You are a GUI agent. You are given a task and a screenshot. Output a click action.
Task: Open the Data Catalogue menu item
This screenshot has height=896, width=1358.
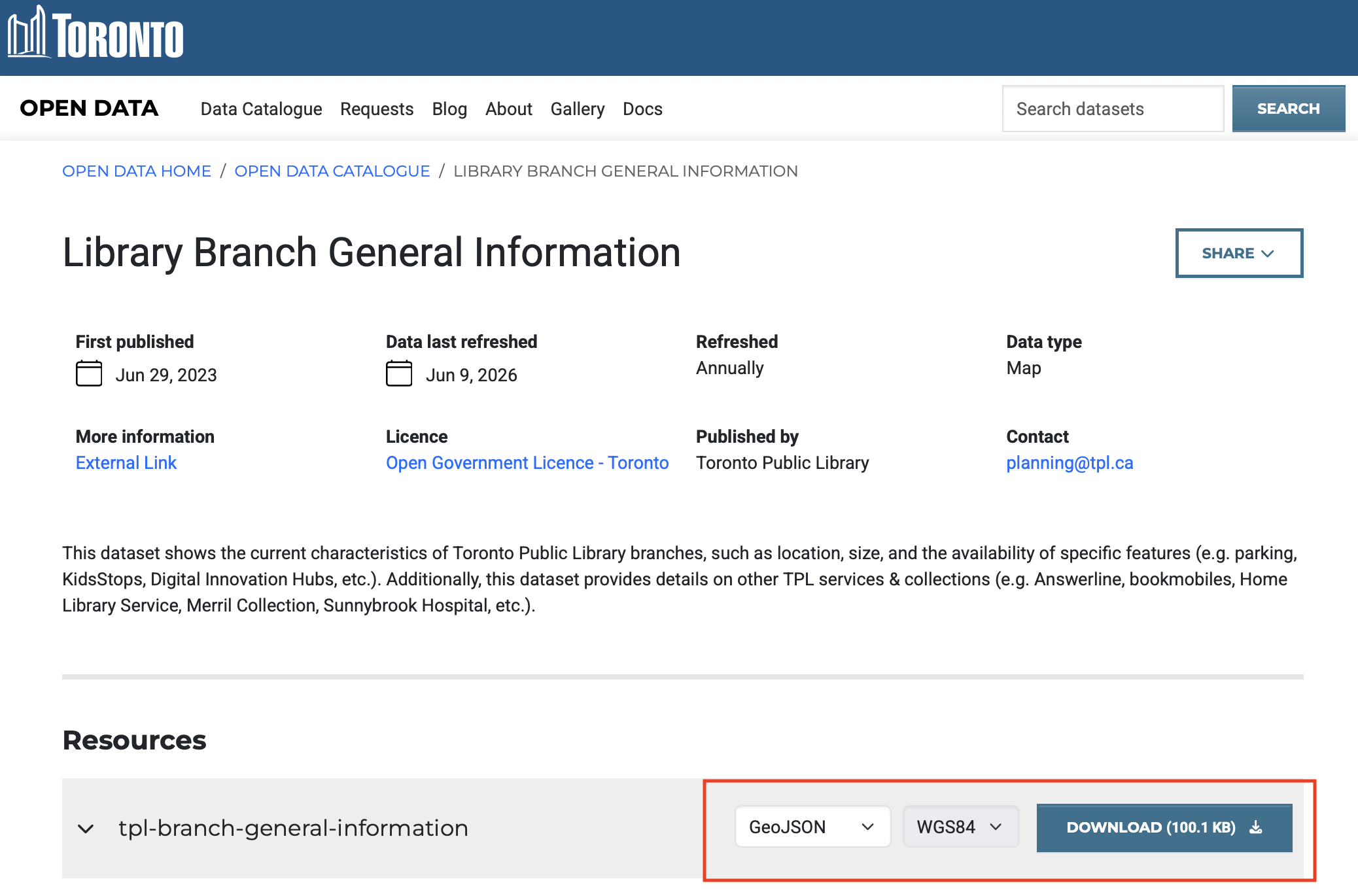(x=262, y=109)
